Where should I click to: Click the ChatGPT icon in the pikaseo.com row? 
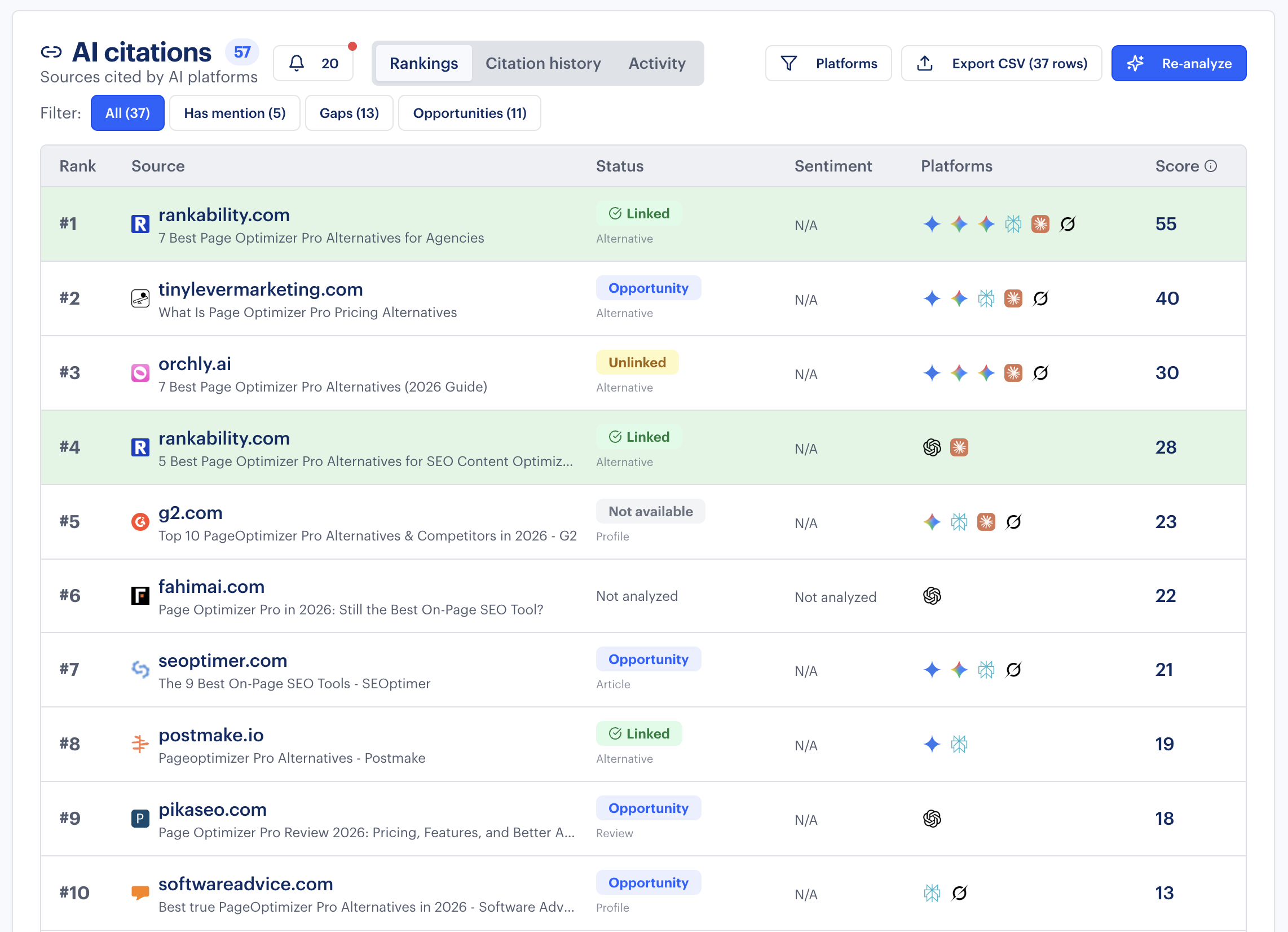[932, 820]
